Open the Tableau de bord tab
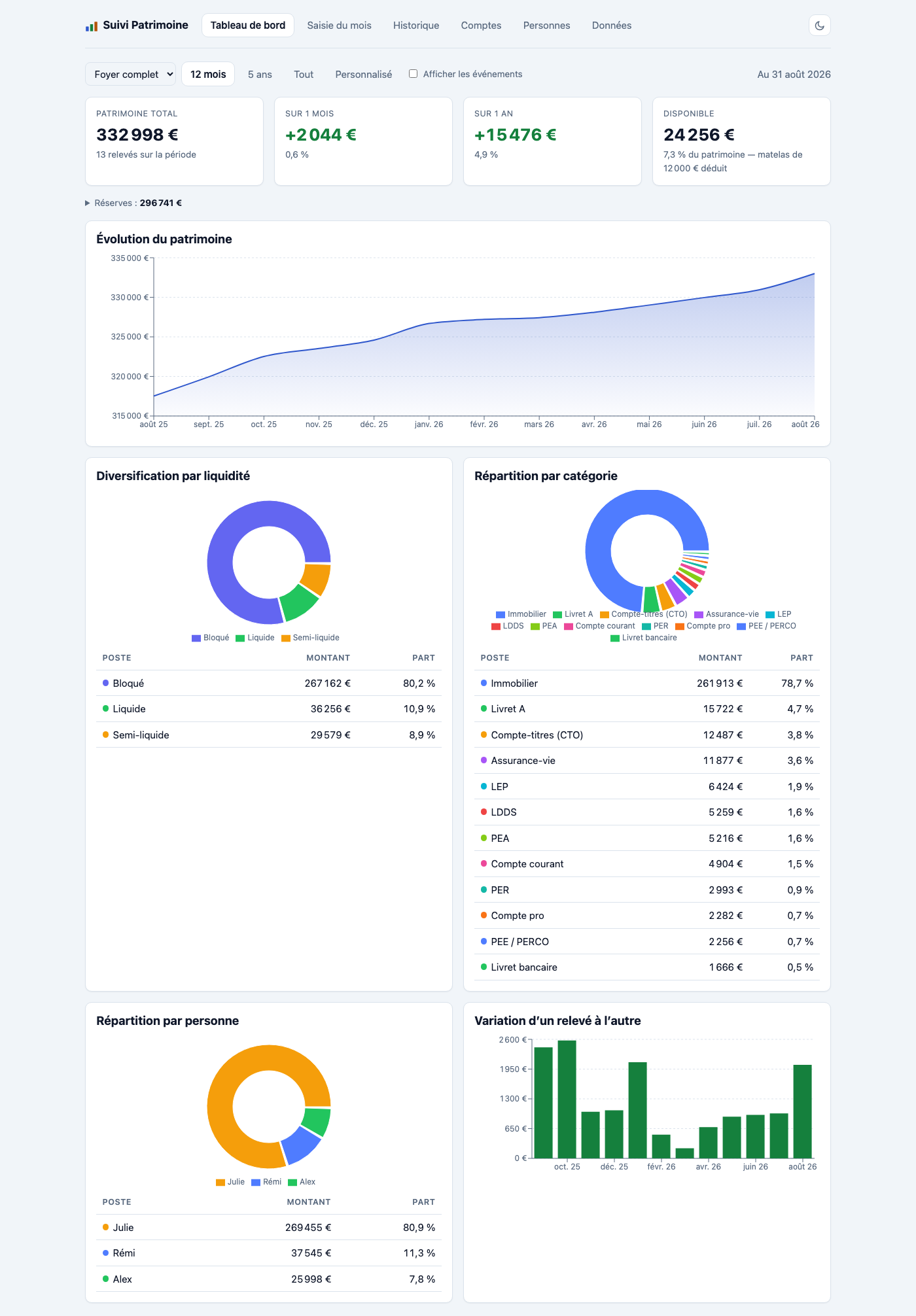The image size is (916, 1316). pyautogui.click(x=248, y=26)
